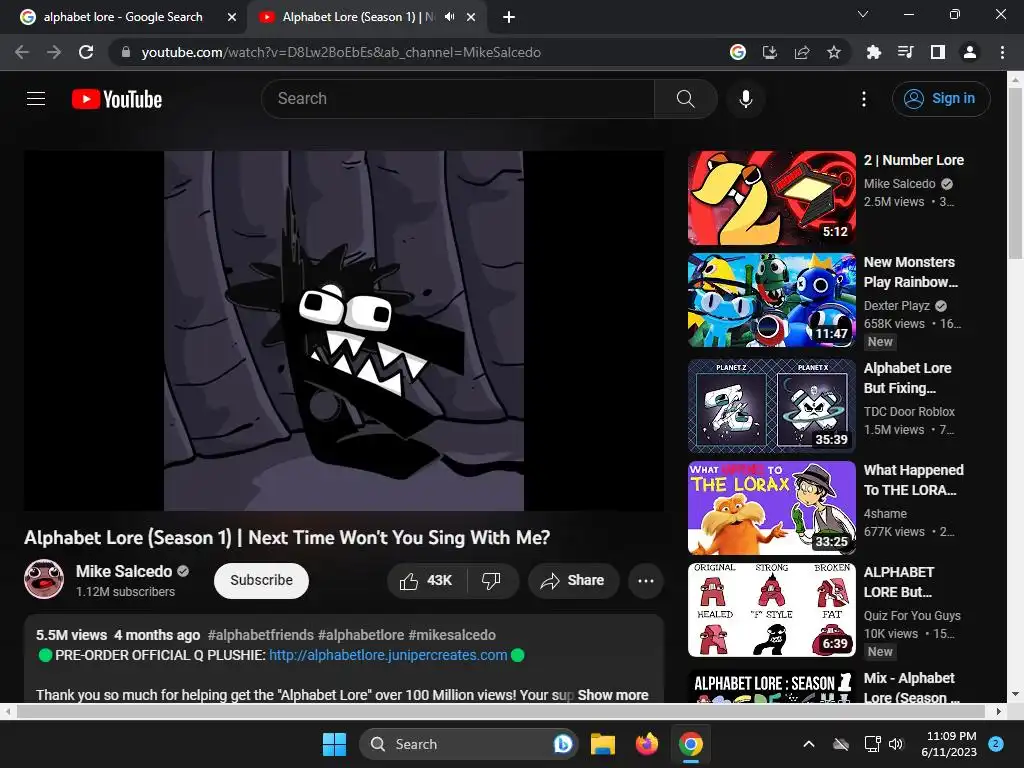1024x768 pixels.
Task: Close the Alphabet Lore YouTube tab
Action: [471, 18]
